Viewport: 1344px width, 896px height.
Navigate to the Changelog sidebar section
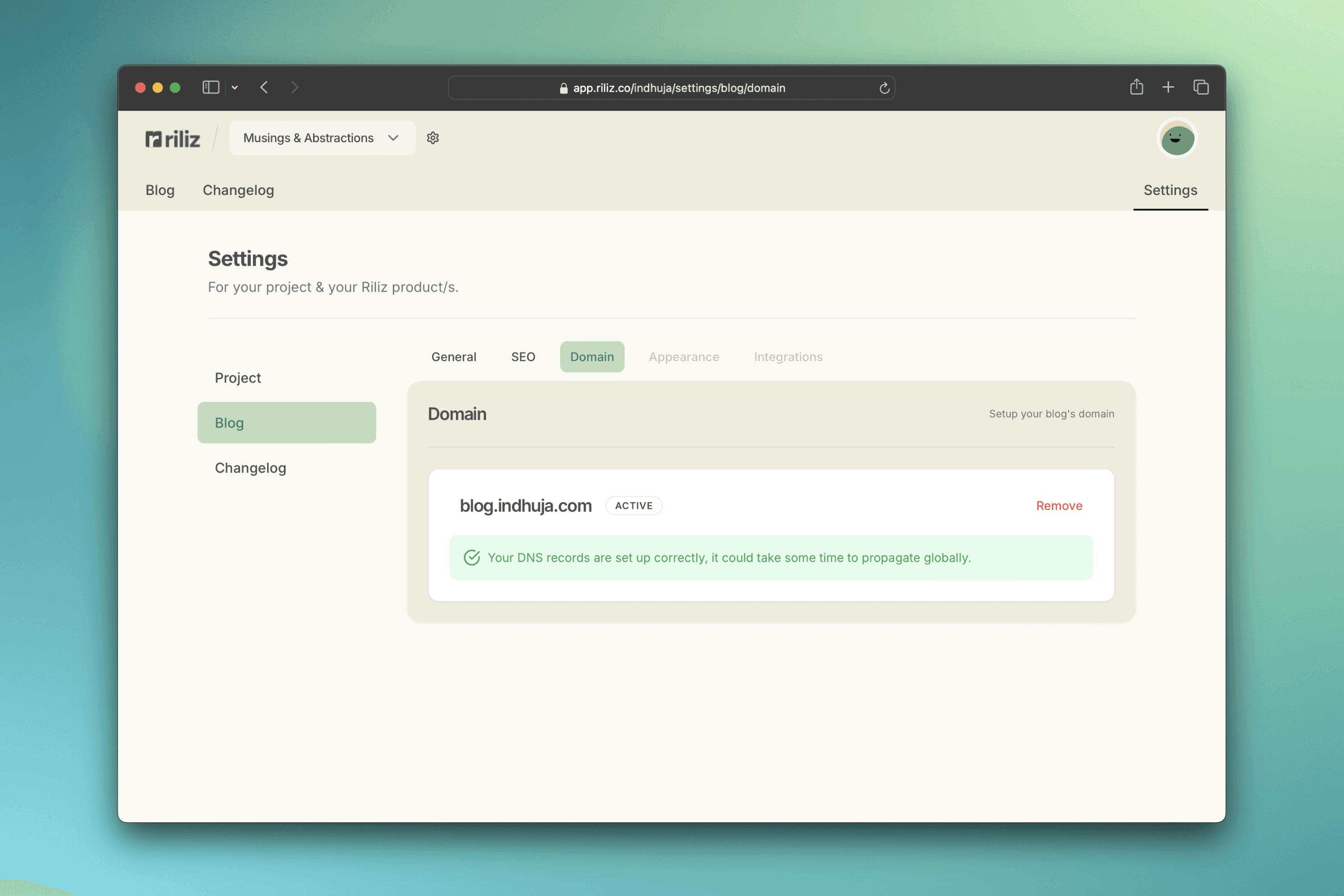250,467
